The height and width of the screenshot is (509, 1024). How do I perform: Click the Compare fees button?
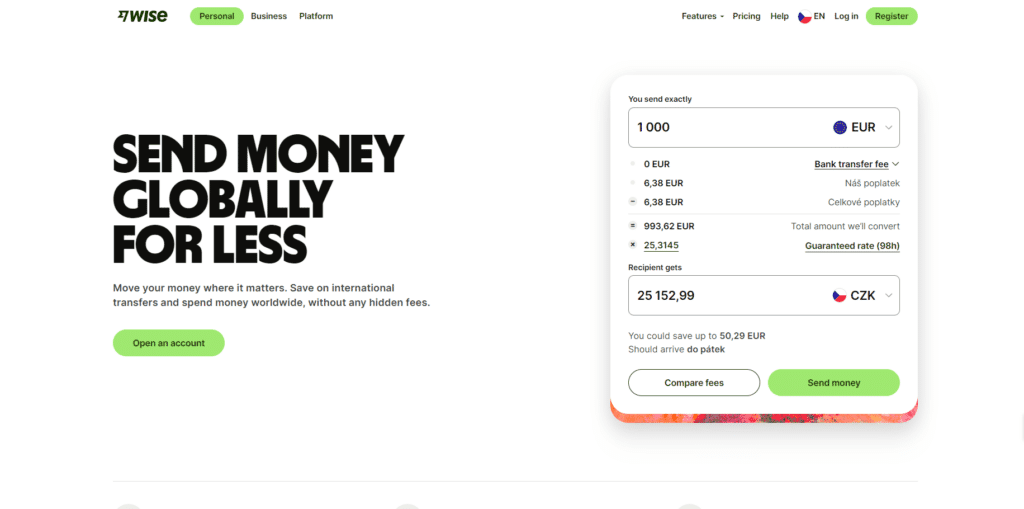[694, 383]
